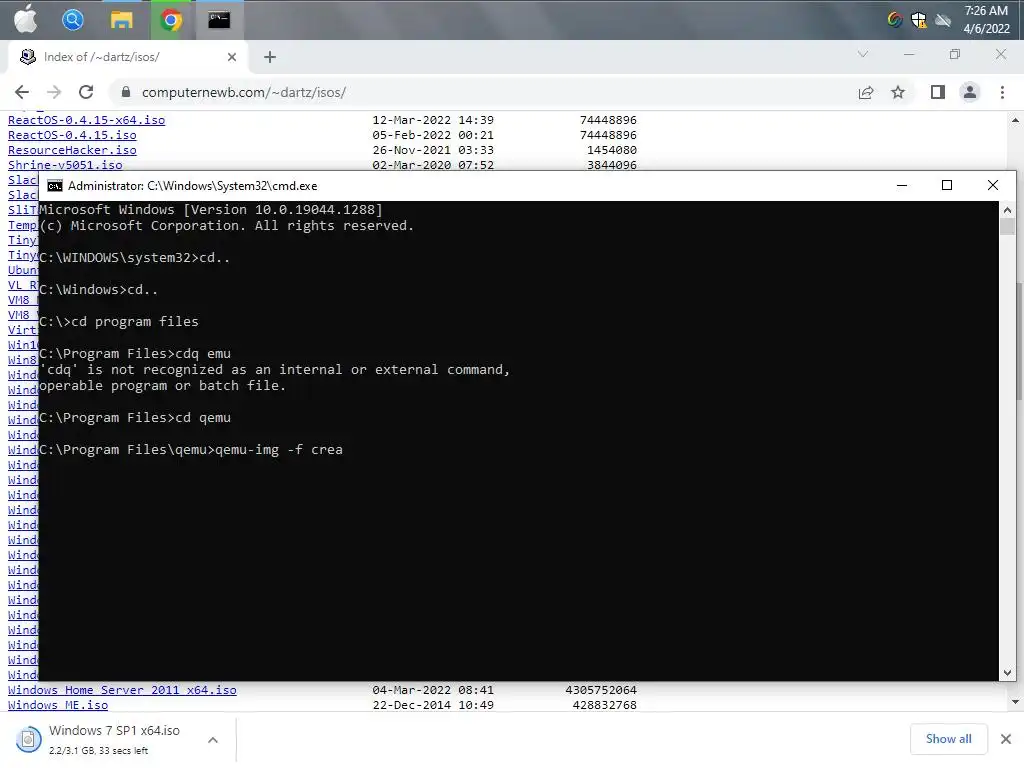
Task: Download ReactOS-0.4.15.iso
Action: tap(72, 135)
